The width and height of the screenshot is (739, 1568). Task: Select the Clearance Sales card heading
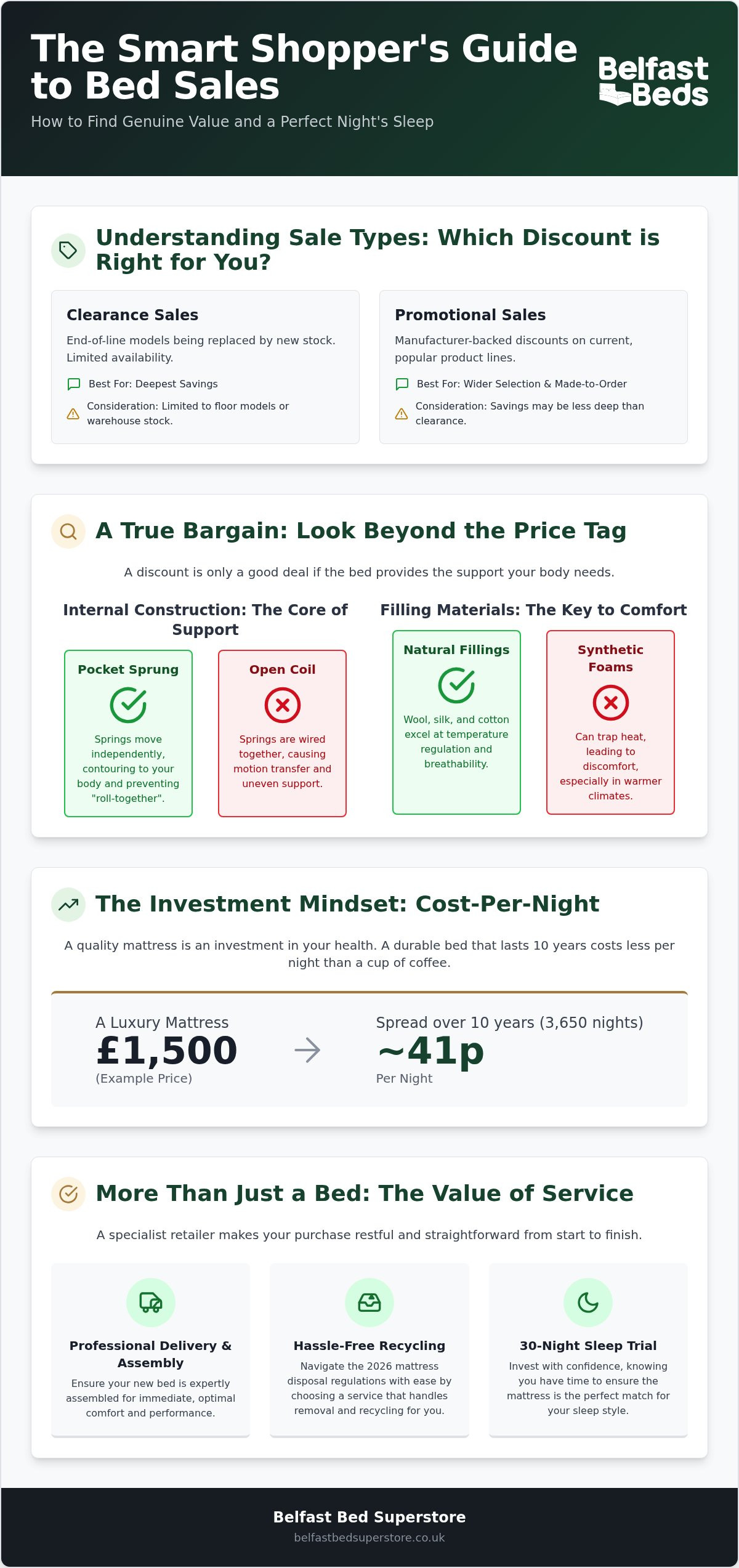132,315
